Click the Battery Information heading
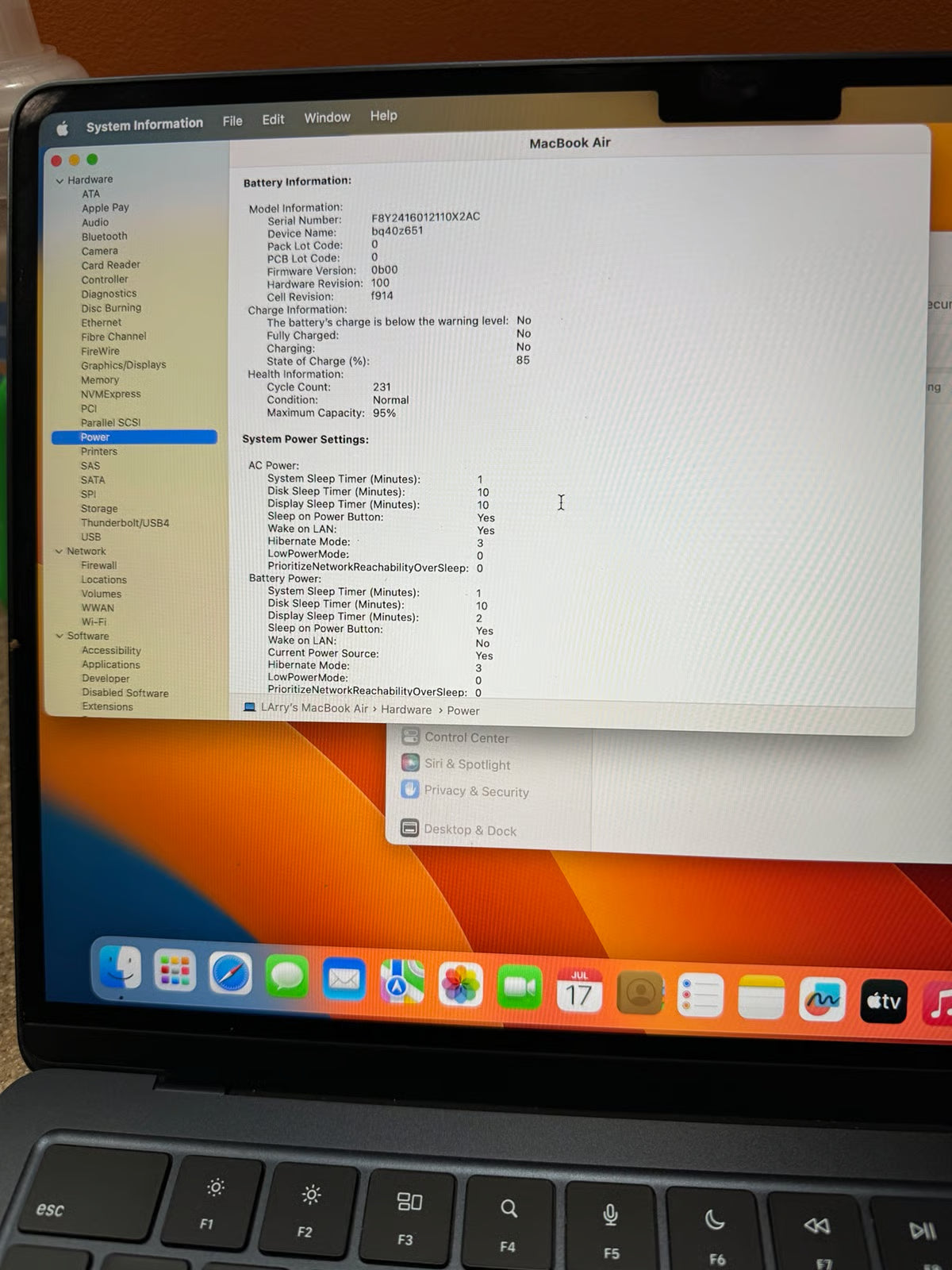952x1270 pixels. pyautogui.click(x=297, y=182)
